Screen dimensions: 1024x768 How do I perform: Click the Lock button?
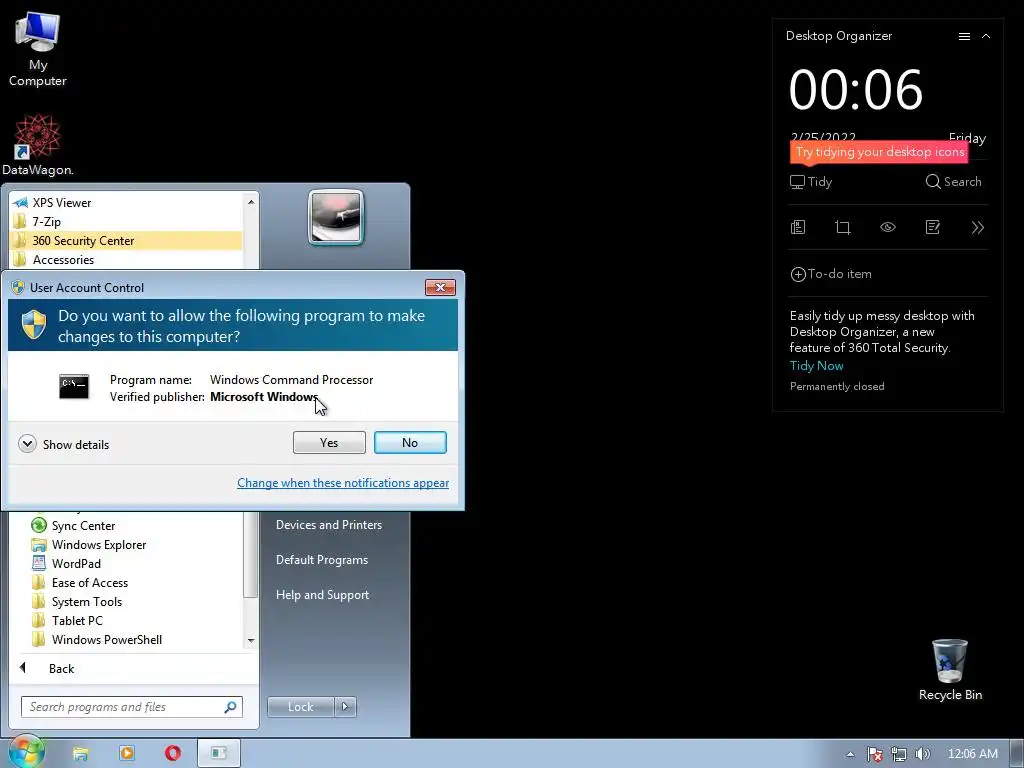pos(300,707)
